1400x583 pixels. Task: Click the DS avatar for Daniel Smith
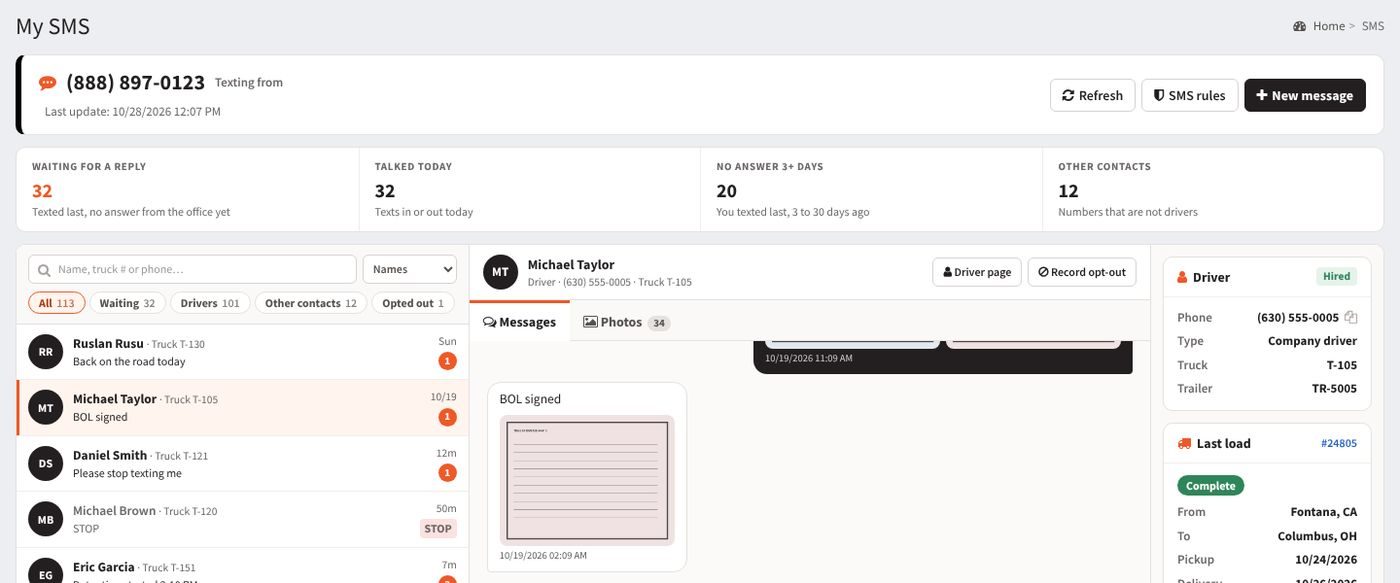[x=45, y=463]
